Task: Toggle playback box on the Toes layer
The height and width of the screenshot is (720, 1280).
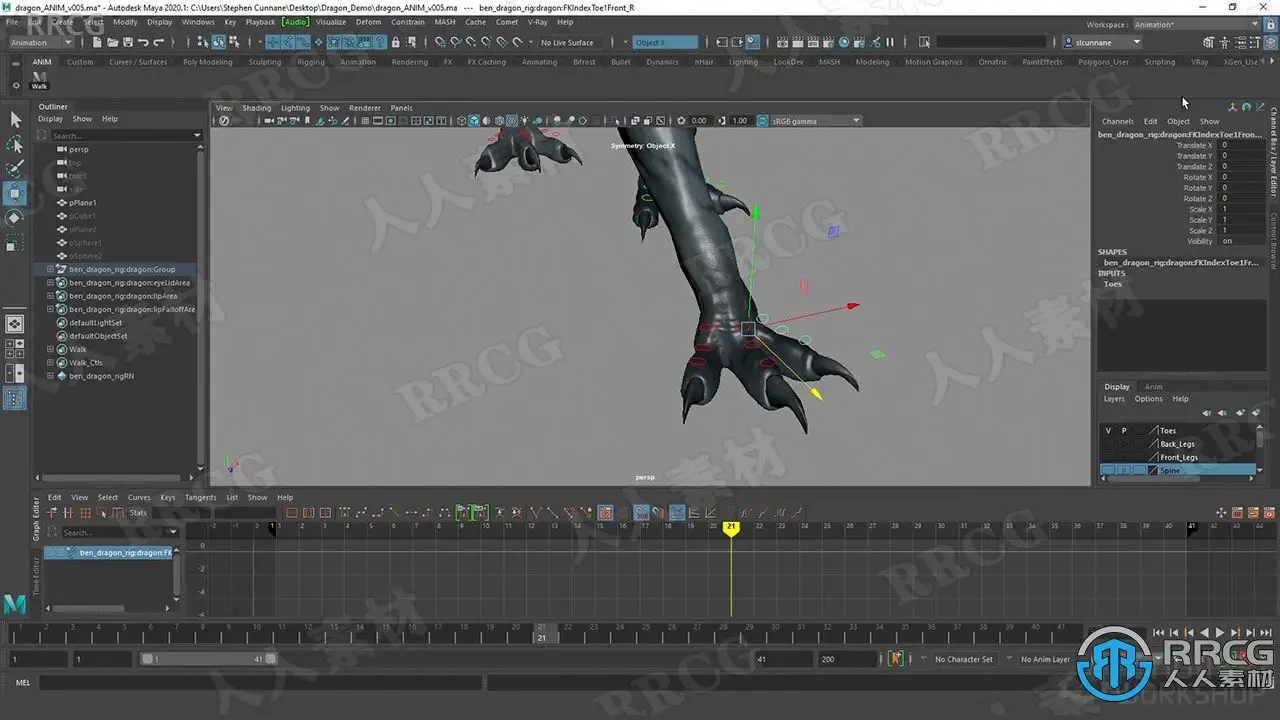Action: 1123,431
